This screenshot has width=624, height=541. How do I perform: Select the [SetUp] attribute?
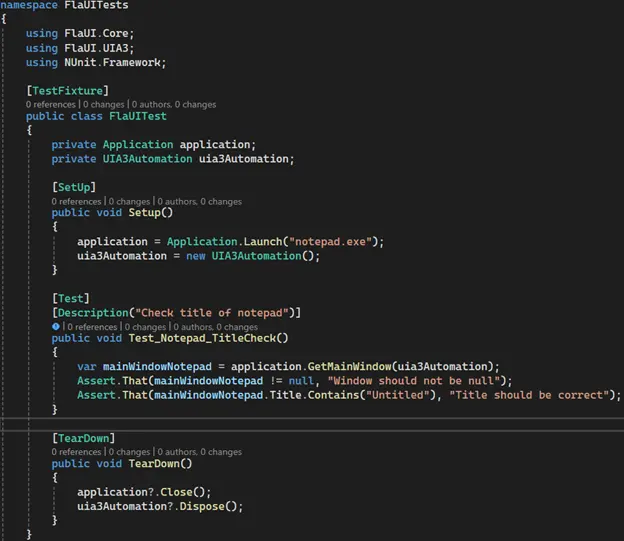point(74,187)
